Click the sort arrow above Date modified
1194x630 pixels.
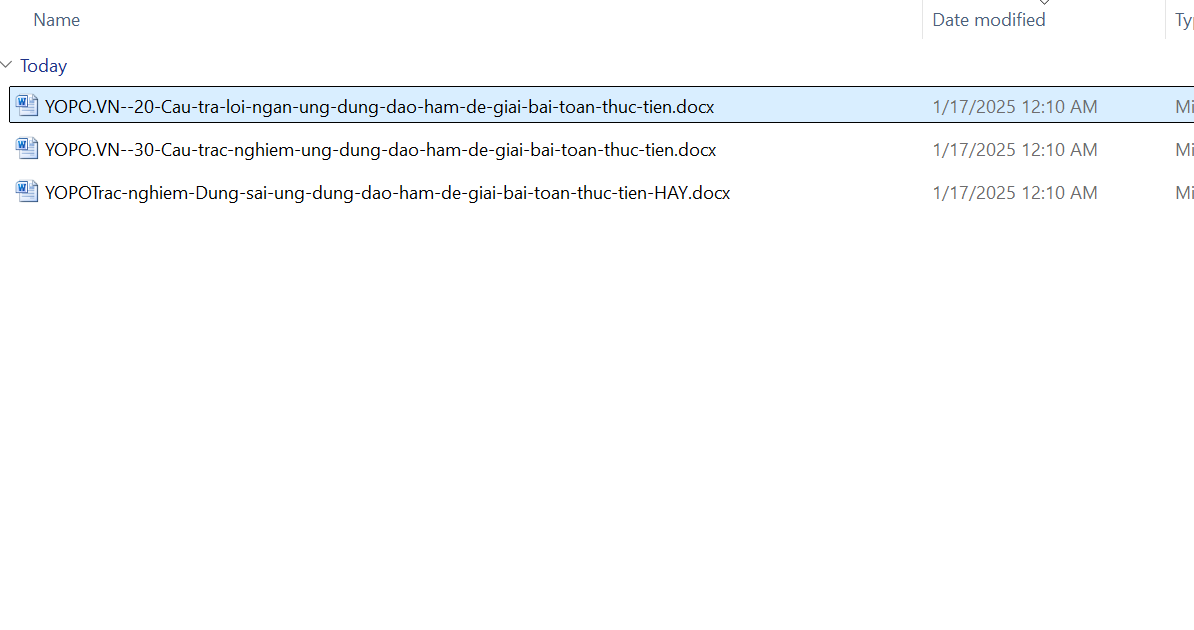click(1044, 3)
